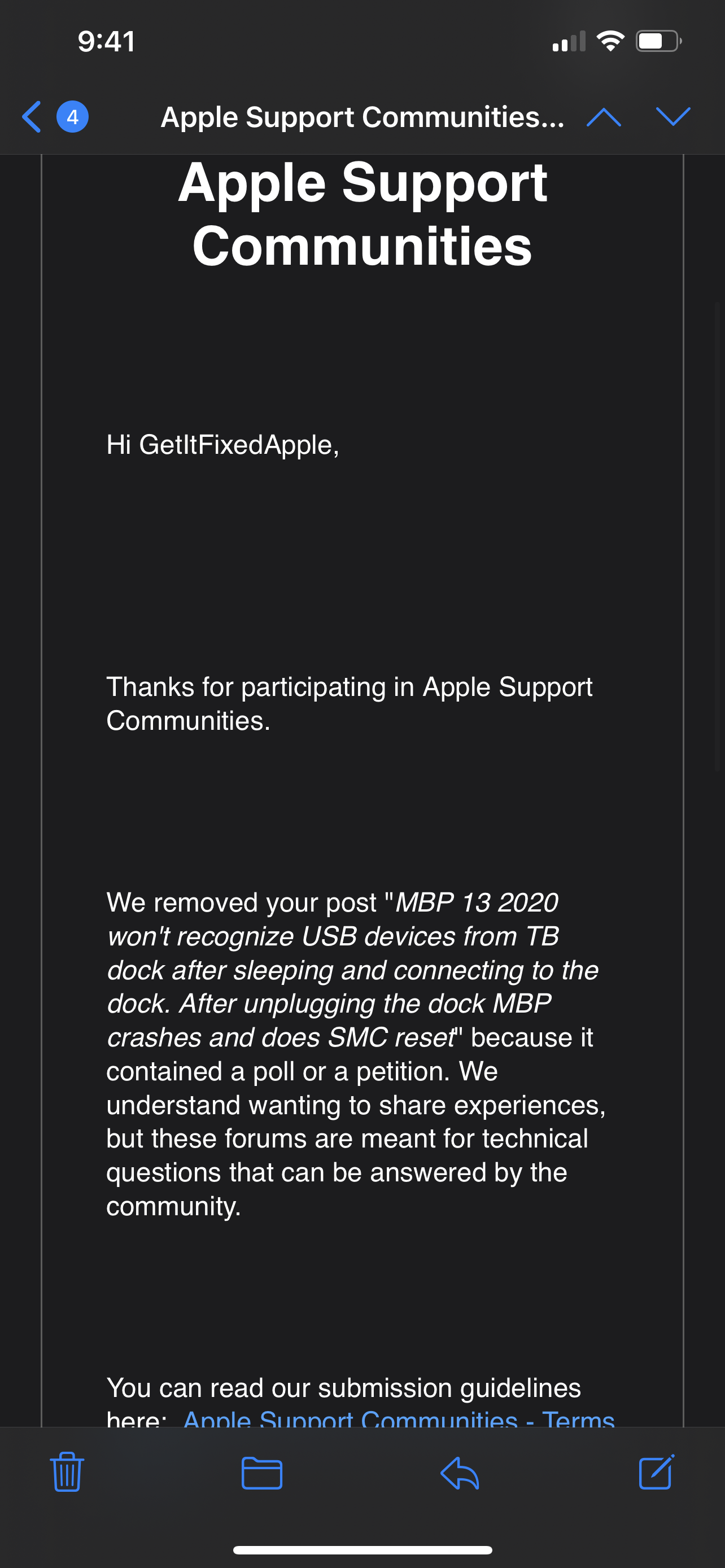Delete this email with the trash icon
The height and width of the screenshot is (1568, 725).
pos(67,1472)
